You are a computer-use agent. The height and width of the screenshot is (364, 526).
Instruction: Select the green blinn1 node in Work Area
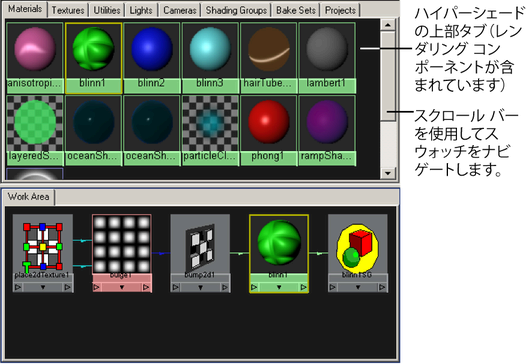(x=279, y=245)
